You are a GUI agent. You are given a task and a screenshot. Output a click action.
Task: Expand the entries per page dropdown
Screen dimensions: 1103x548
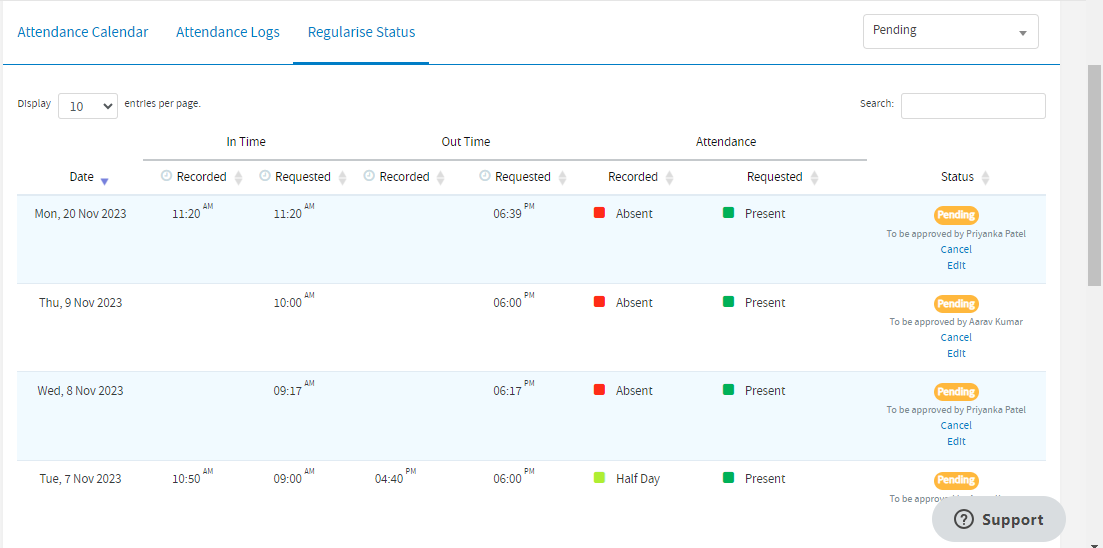coord(88,105)
